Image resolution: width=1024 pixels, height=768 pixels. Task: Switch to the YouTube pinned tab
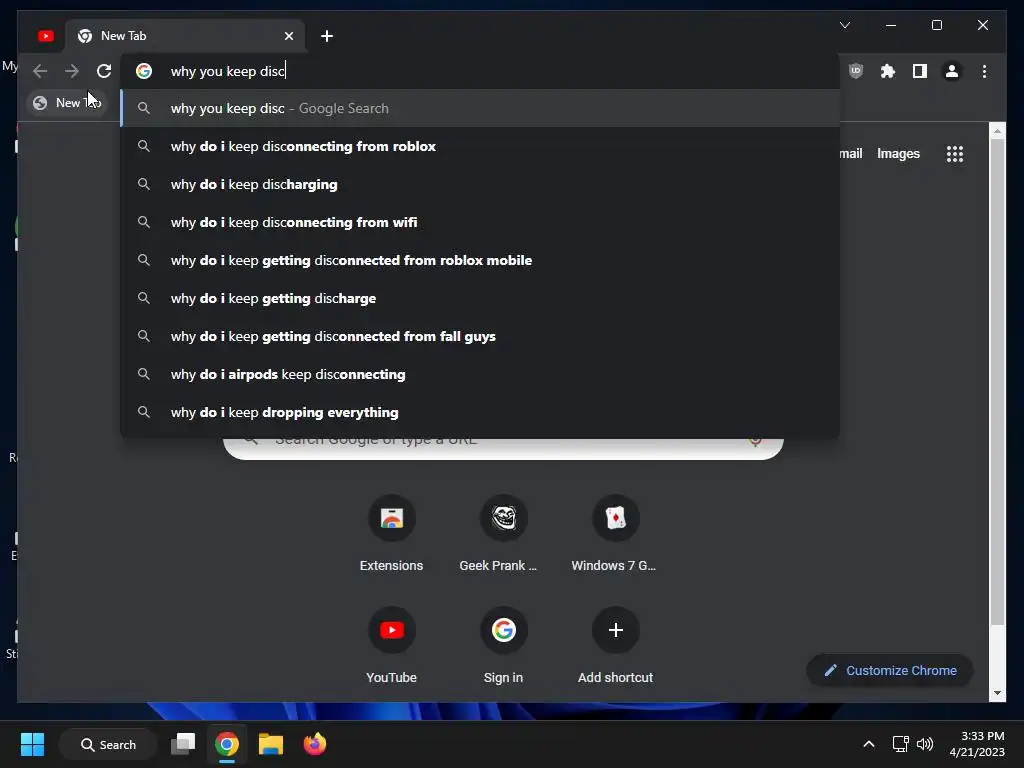(x=46, y=36)
